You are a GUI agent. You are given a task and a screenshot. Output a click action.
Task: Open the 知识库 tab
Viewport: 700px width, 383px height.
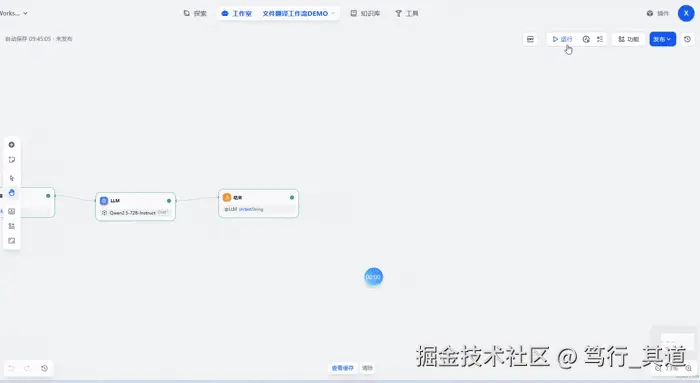pos(365,13)
